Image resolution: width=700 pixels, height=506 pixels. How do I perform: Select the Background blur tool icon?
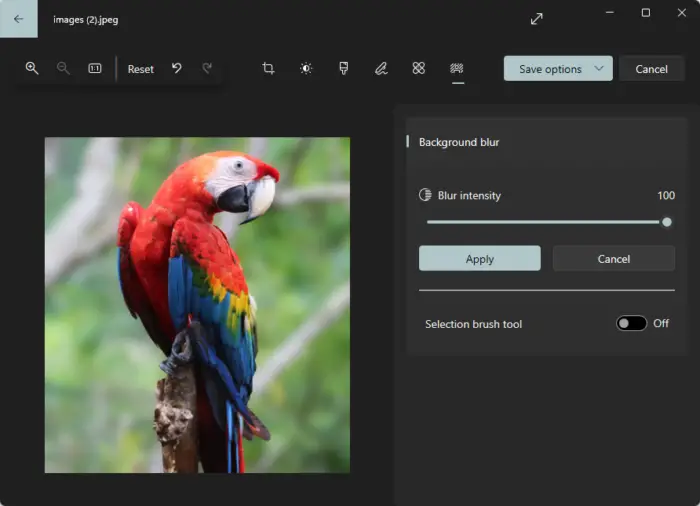457,68
